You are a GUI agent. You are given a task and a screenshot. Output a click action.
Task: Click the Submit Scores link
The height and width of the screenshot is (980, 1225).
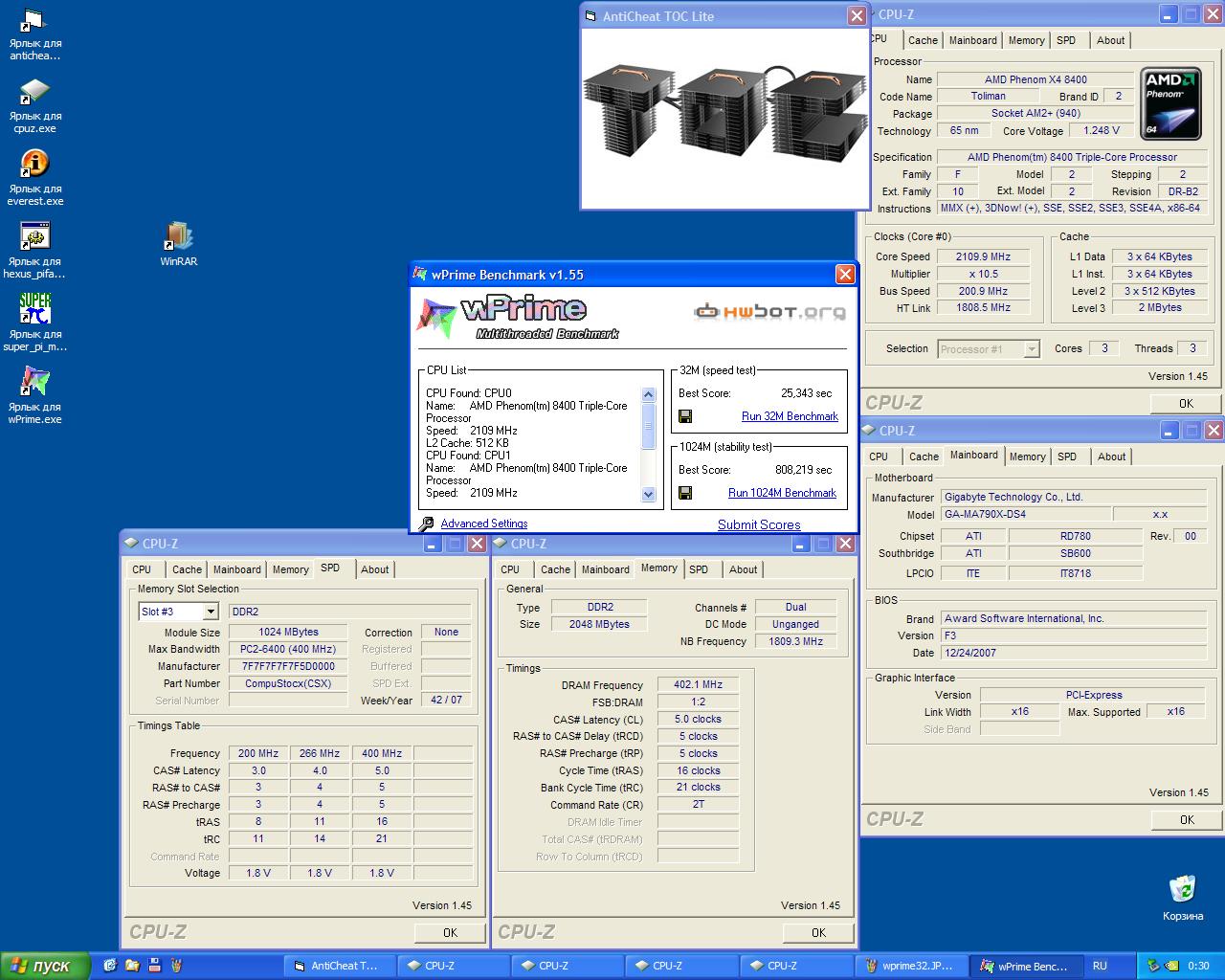point(759,524)
